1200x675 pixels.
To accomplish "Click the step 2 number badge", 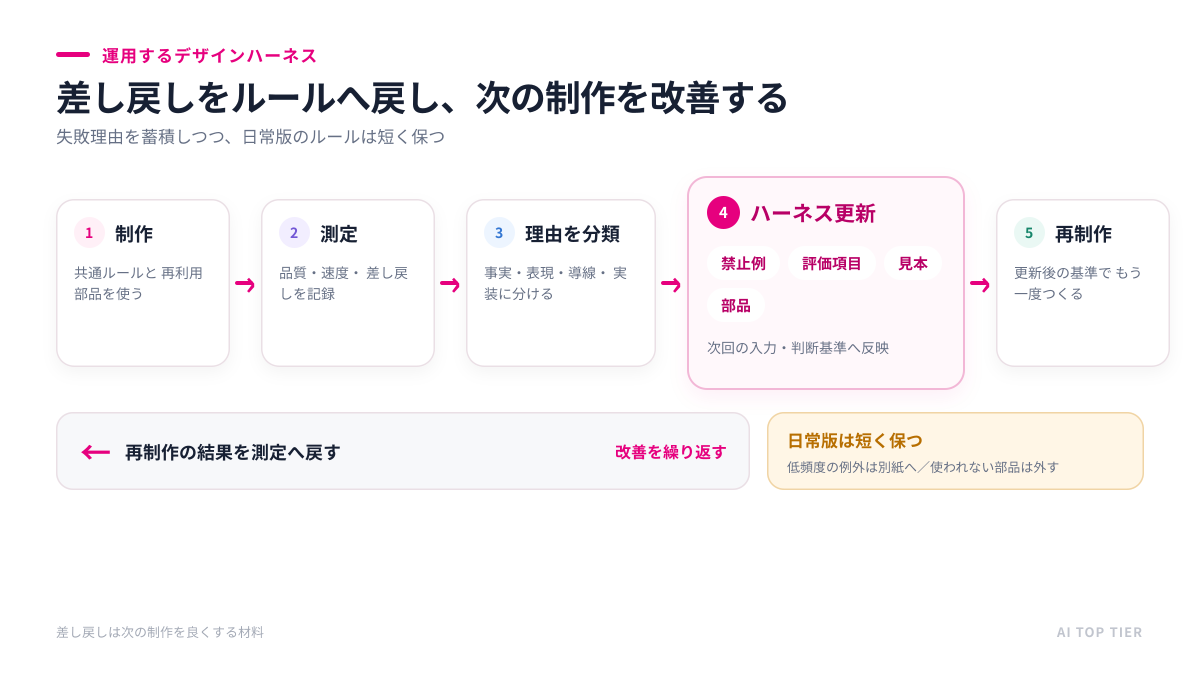I will coord(294,233).
